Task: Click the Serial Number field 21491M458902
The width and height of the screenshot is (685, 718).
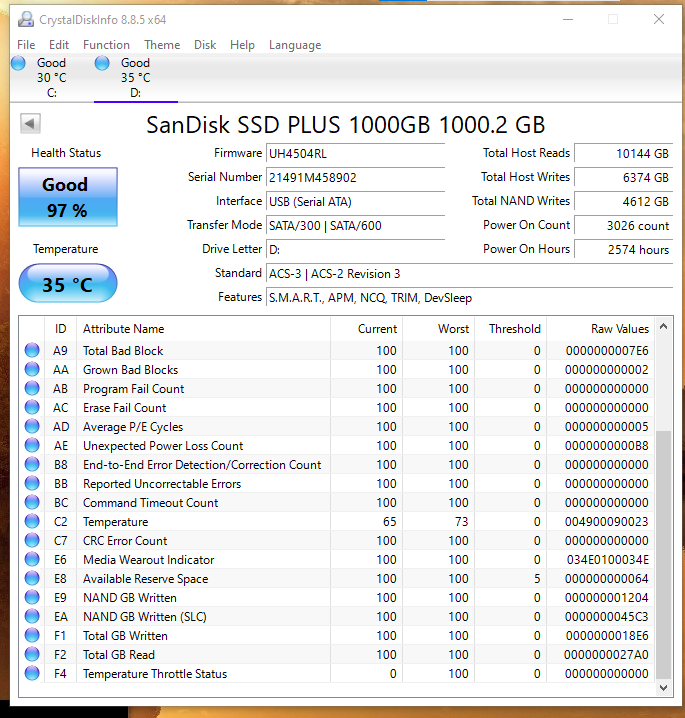Action: click(x=355, y=178)
